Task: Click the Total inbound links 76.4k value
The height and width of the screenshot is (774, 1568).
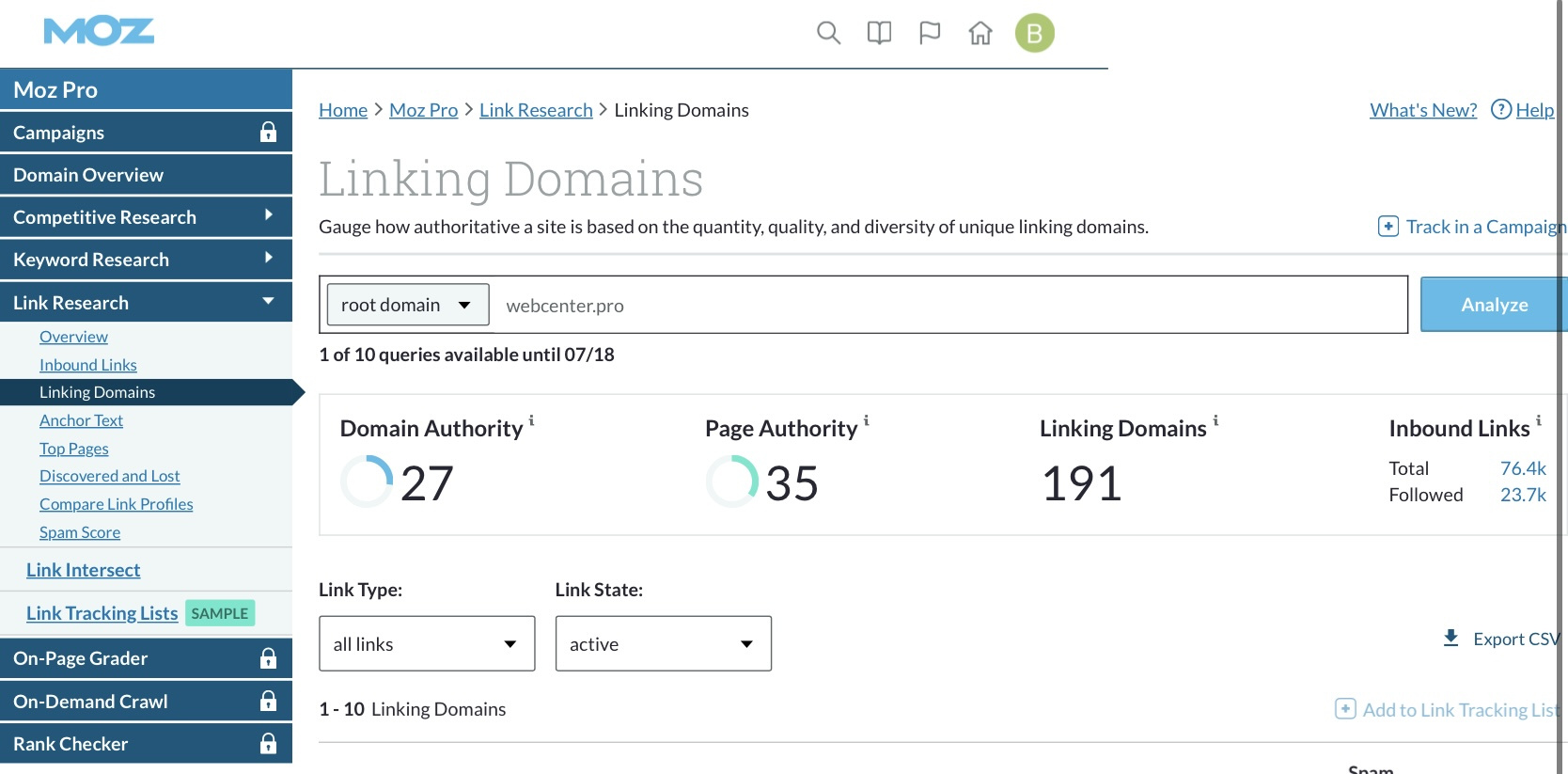Action: tap(1523, 468)
